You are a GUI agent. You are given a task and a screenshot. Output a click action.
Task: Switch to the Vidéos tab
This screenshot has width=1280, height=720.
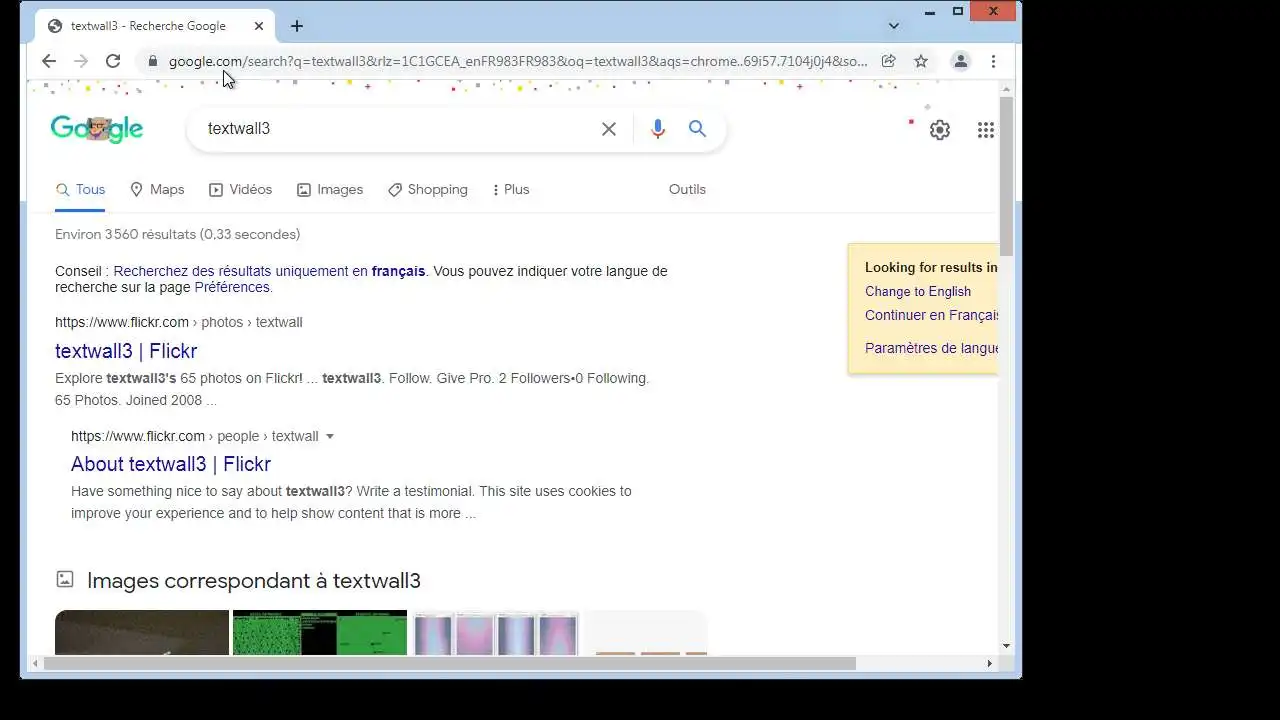pos(240,189)
